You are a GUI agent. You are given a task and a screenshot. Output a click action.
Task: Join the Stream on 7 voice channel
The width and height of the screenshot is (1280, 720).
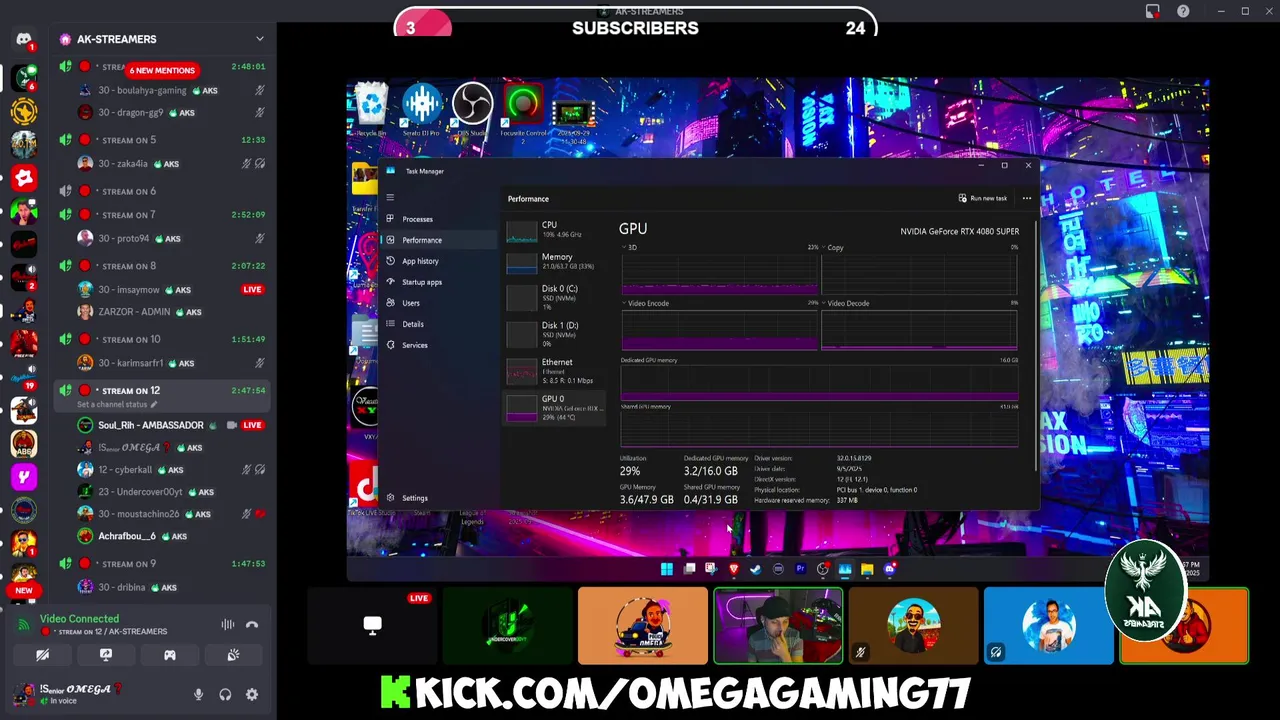coord(160,215)
